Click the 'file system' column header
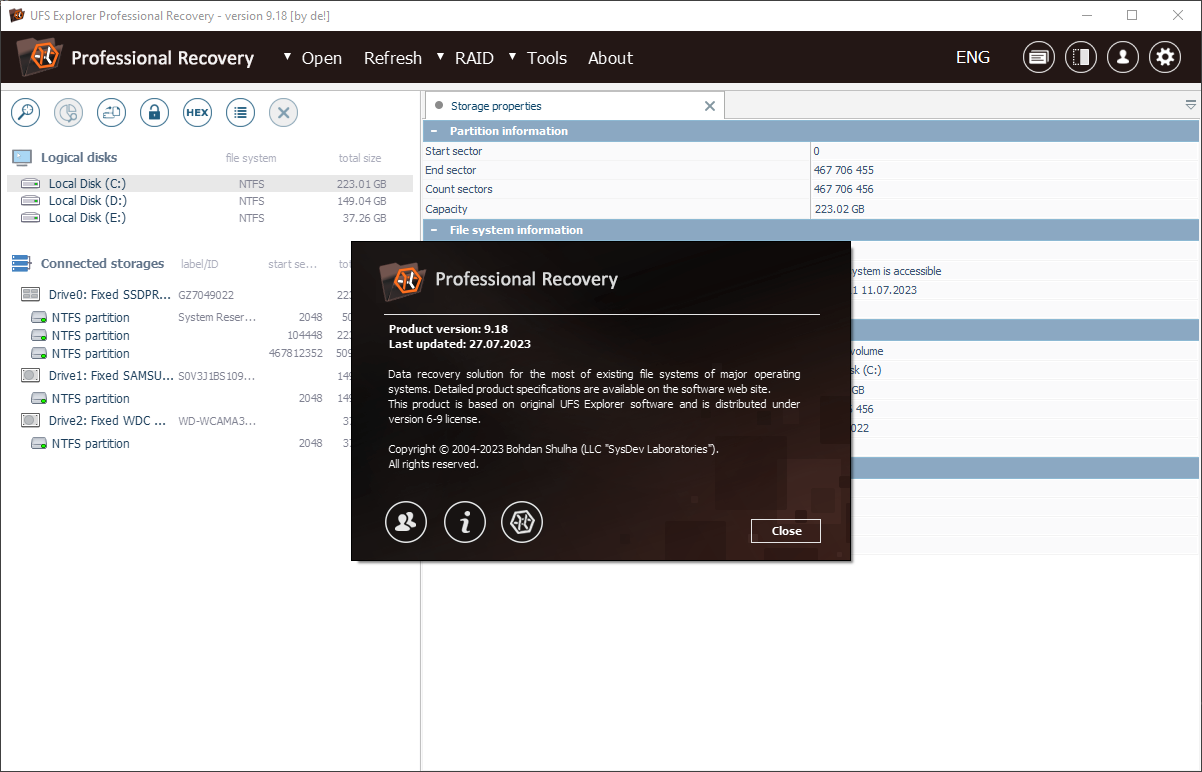The image size is (1202, 772). (x=251, y=158)
